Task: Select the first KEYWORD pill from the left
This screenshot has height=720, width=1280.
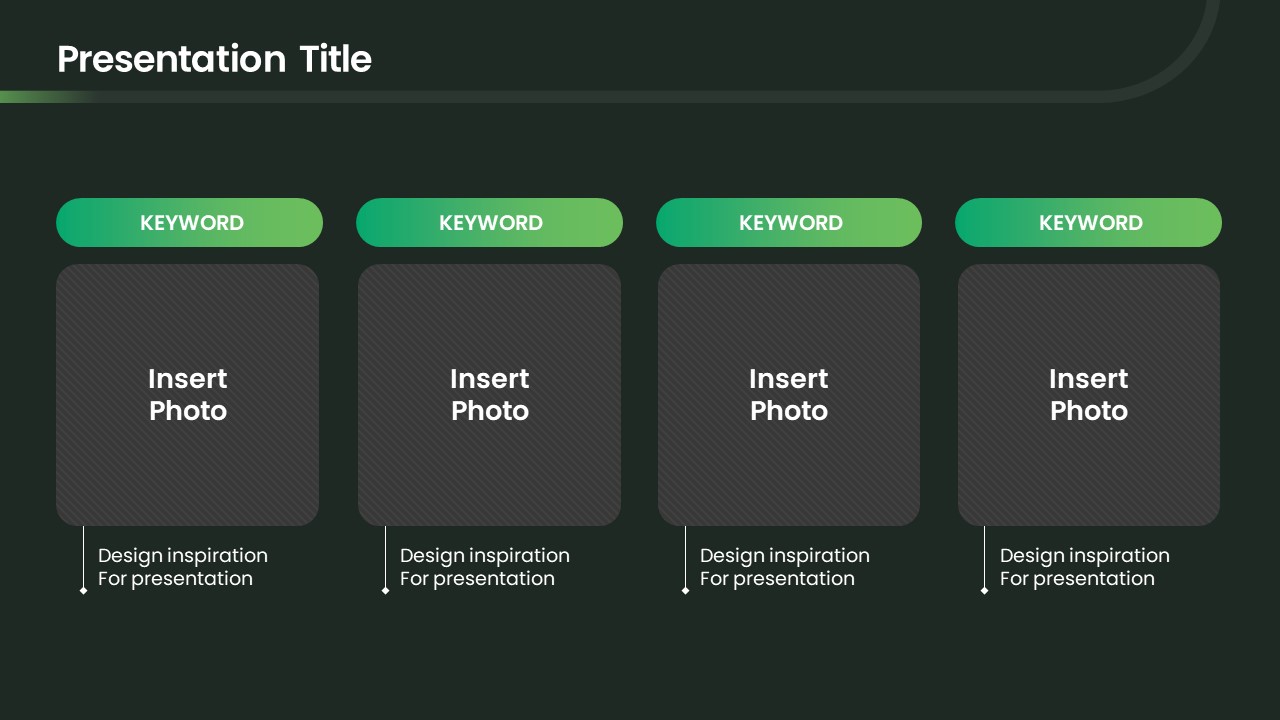Action: (x=189, y=222)
